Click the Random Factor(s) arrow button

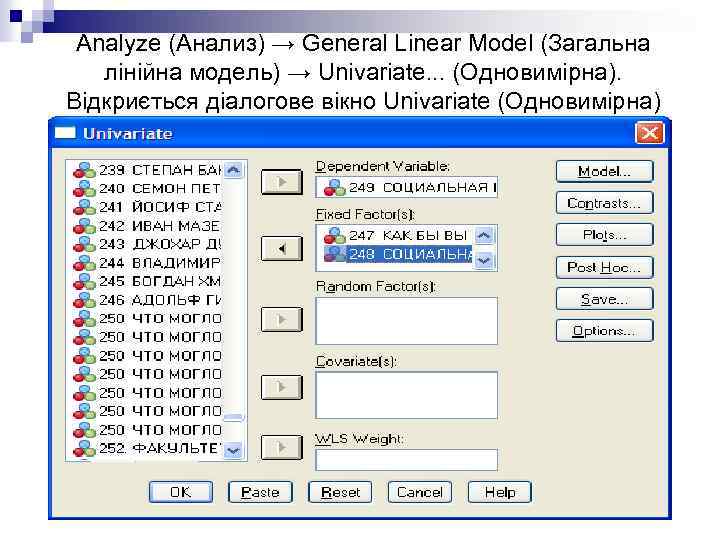pos(282,319)
